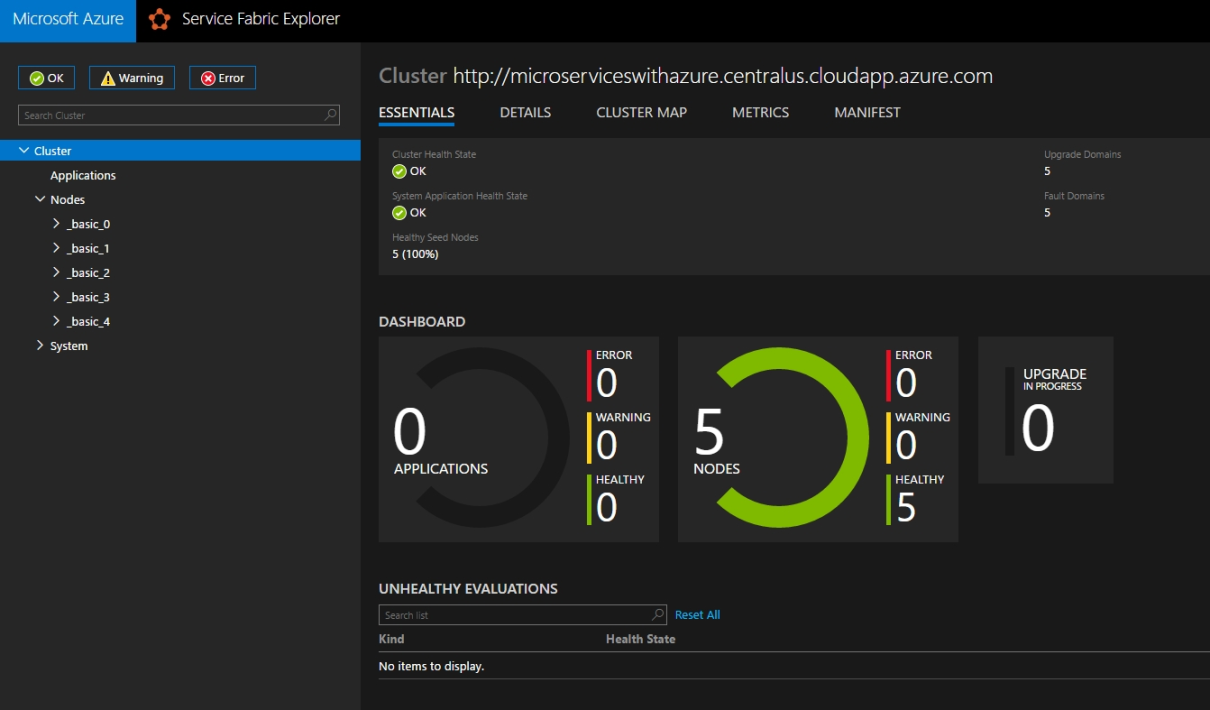Select the System tree row label

coord(69,346)
